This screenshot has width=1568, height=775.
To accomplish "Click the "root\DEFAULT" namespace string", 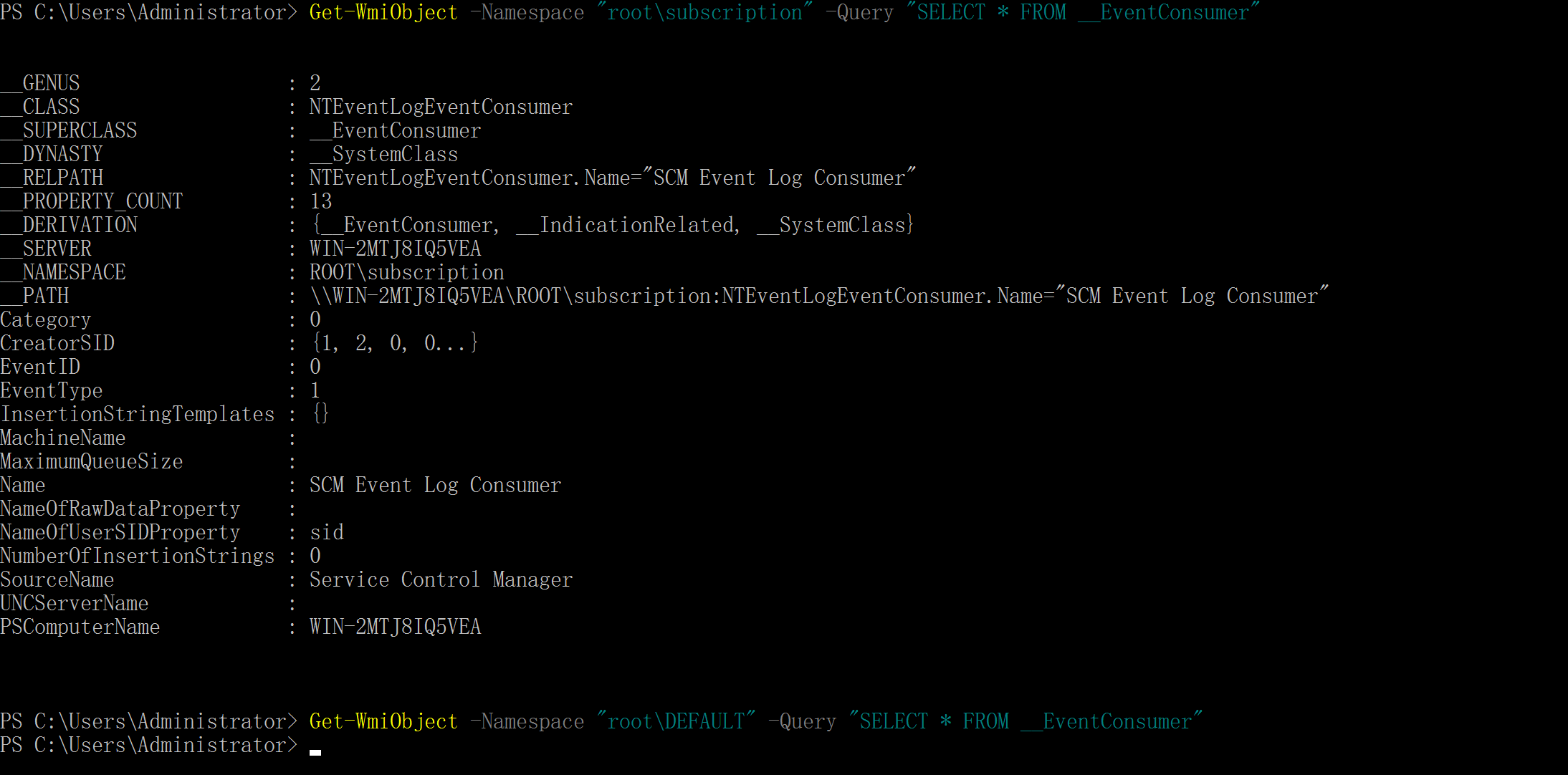I will pyautogui.click(x=676, y=721).
